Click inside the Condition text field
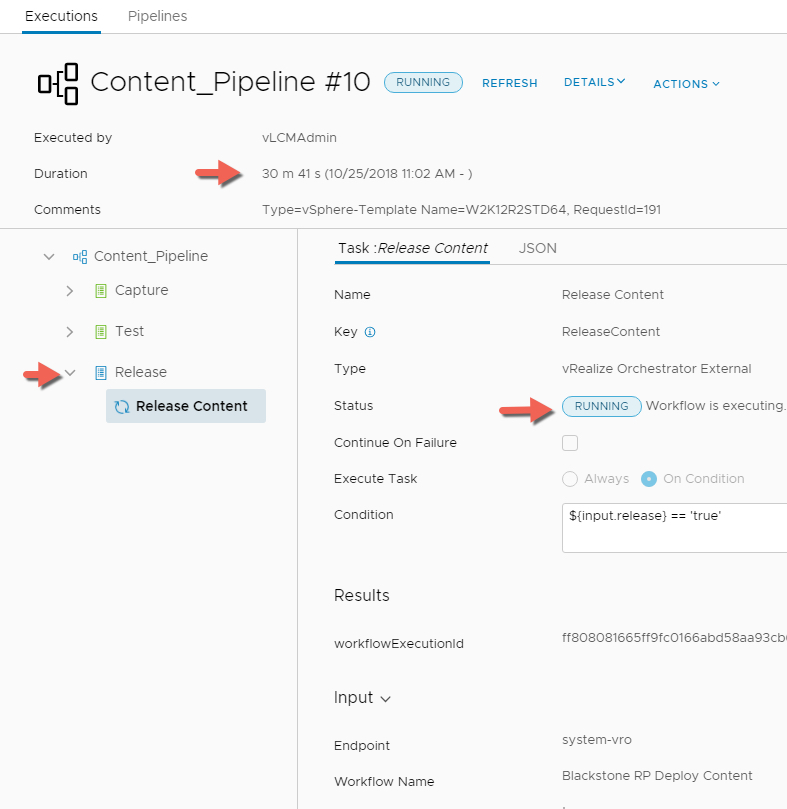This screenshot has height=809, width=787. [672, 527]
